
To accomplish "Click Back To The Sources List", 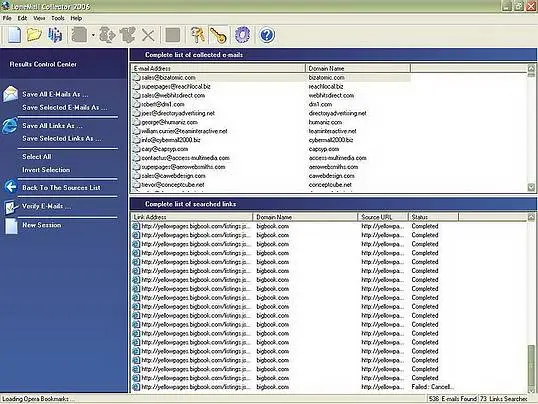I will pos(61,188).
